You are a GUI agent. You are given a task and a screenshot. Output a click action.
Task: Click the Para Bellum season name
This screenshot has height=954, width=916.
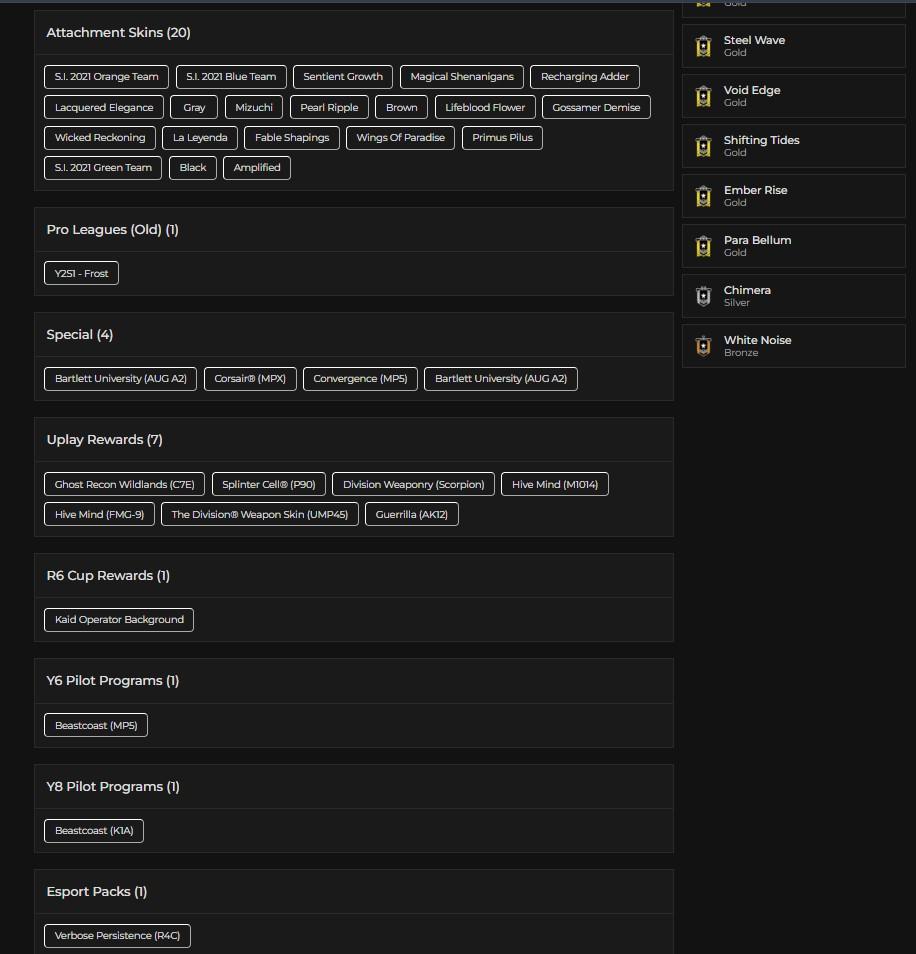[x=757, y=240]
